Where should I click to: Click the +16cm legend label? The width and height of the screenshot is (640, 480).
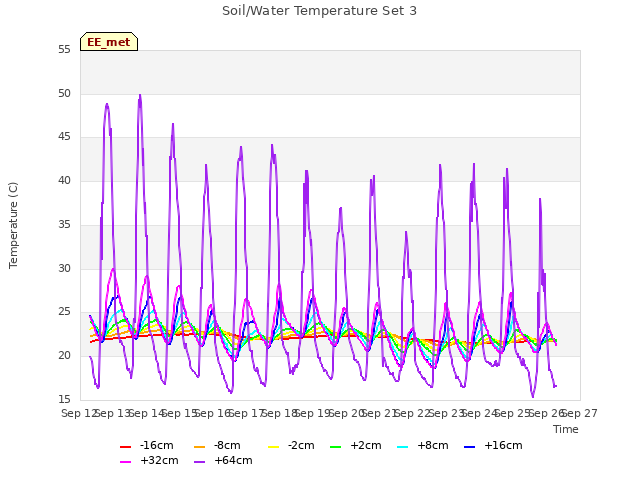pyautogui.click(x=503, y=445)
